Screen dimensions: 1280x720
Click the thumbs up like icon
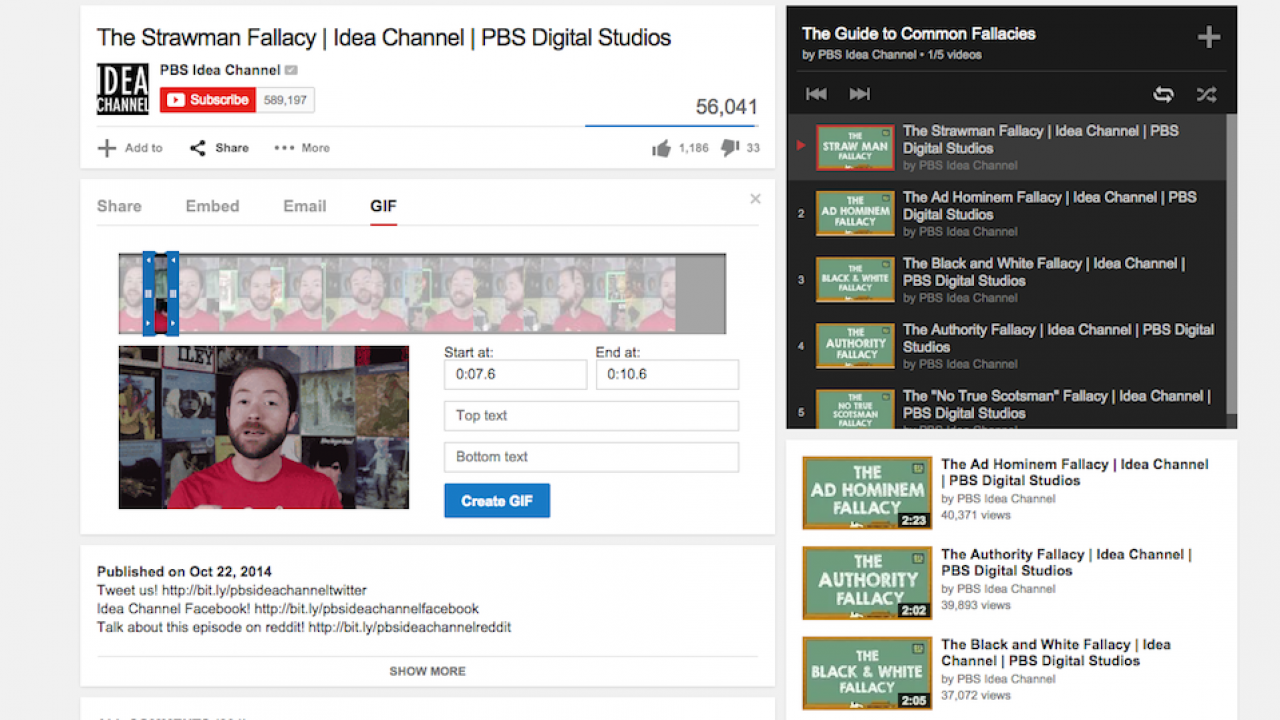(x=661, y=148)
